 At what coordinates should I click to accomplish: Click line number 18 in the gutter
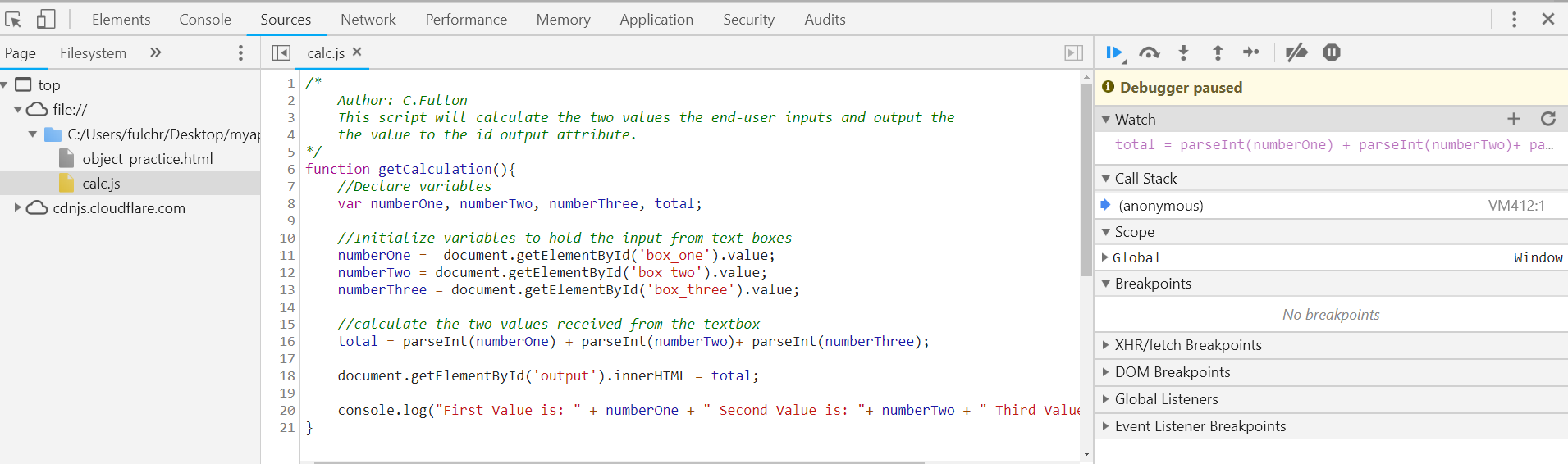(287, 376)
